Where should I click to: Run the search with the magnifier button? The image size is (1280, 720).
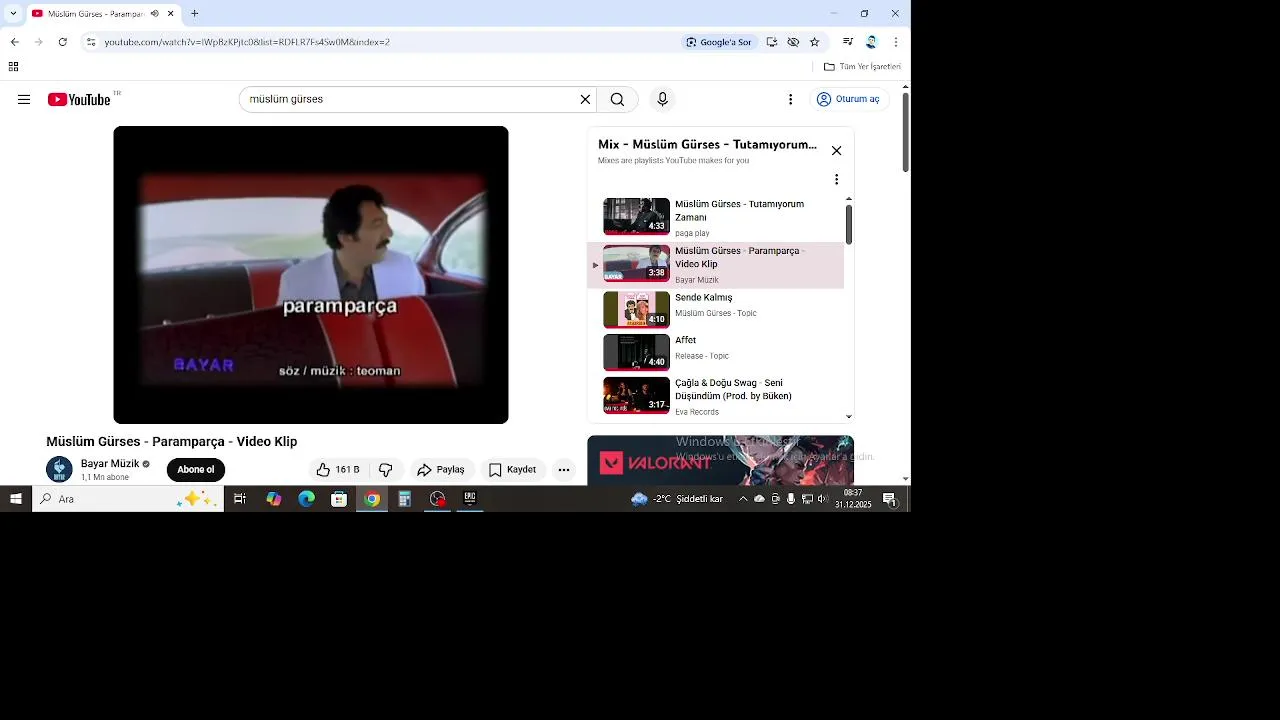pos(617,99)
